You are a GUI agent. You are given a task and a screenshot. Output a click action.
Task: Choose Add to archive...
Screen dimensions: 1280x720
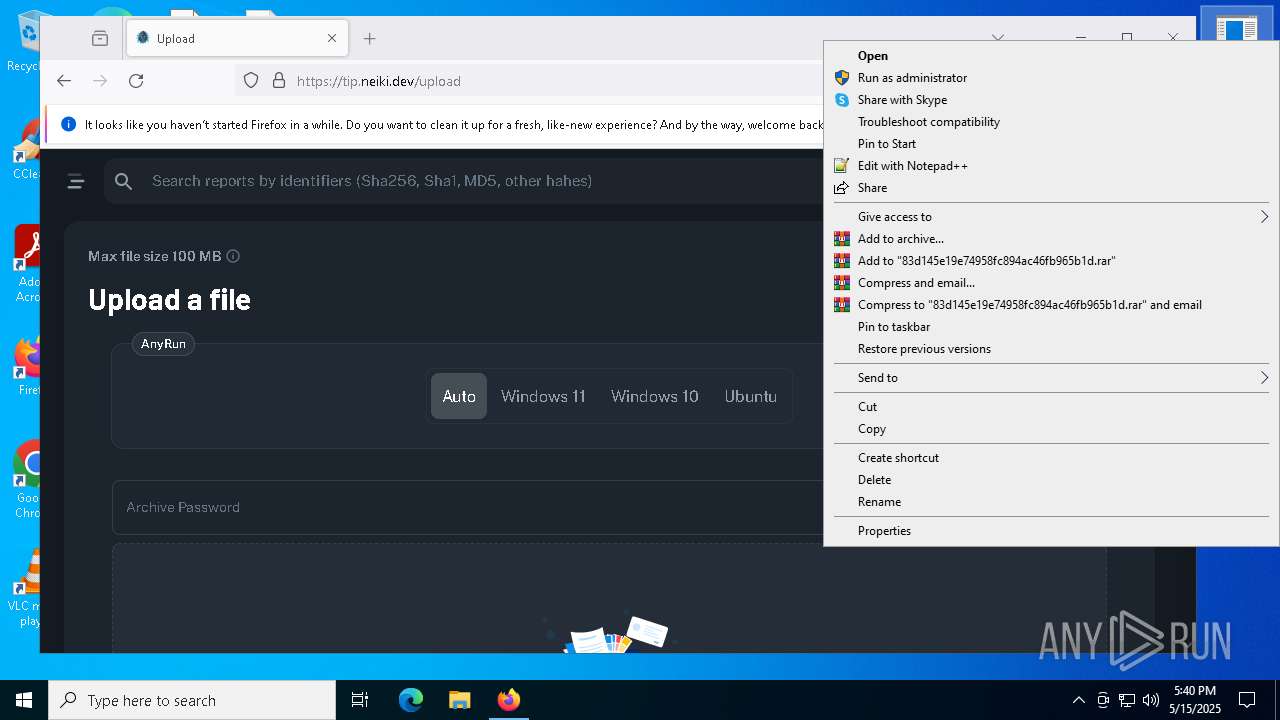click(1050, 239)
